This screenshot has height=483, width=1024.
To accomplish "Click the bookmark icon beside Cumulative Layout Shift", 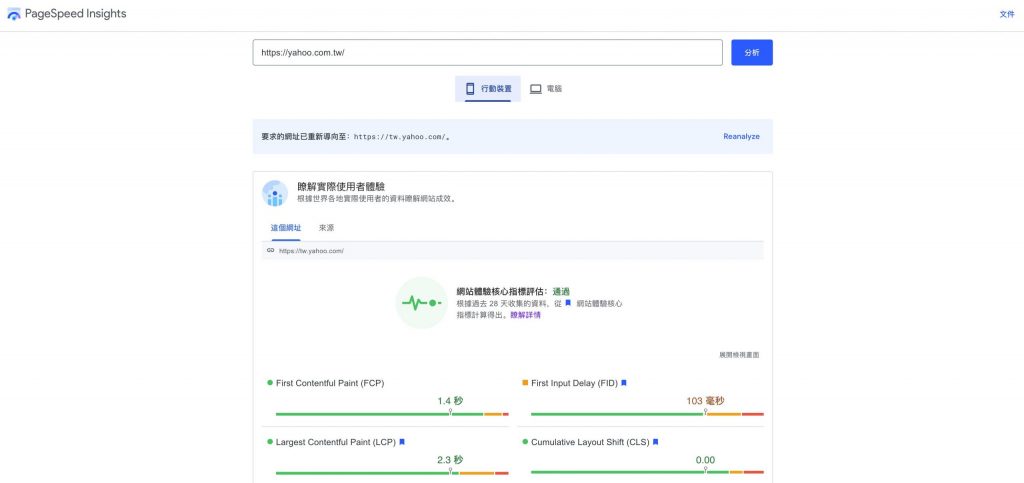I will (655, 442).
